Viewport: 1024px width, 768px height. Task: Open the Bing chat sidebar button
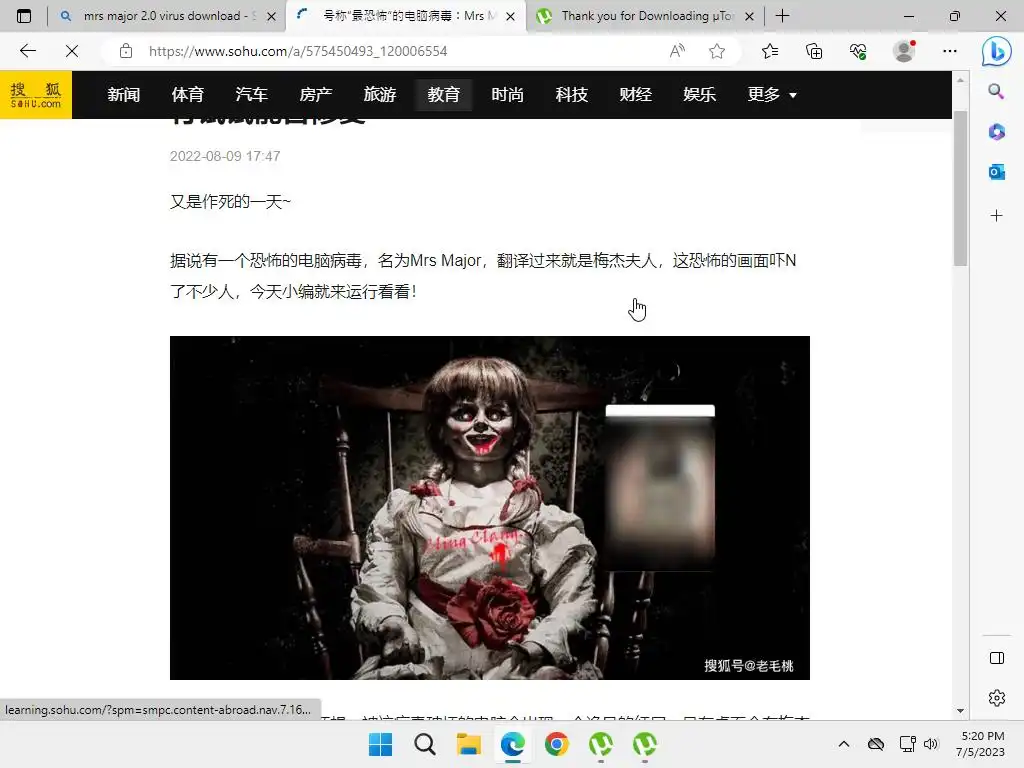[997, 52]
